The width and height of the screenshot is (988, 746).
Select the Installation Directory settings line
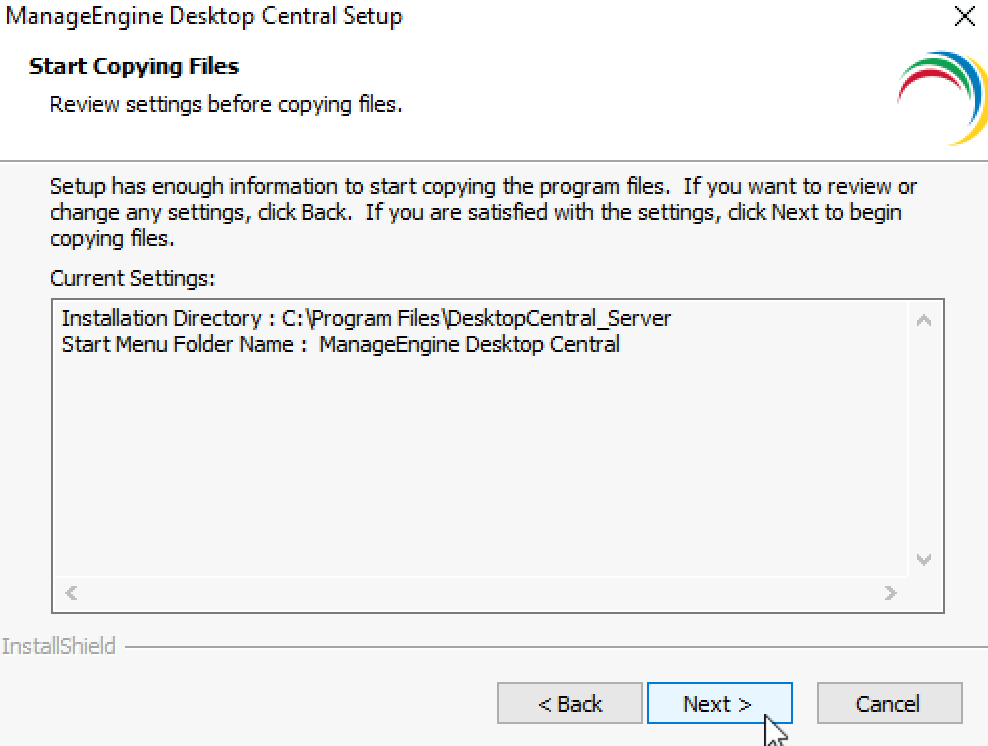coord(366,318)
